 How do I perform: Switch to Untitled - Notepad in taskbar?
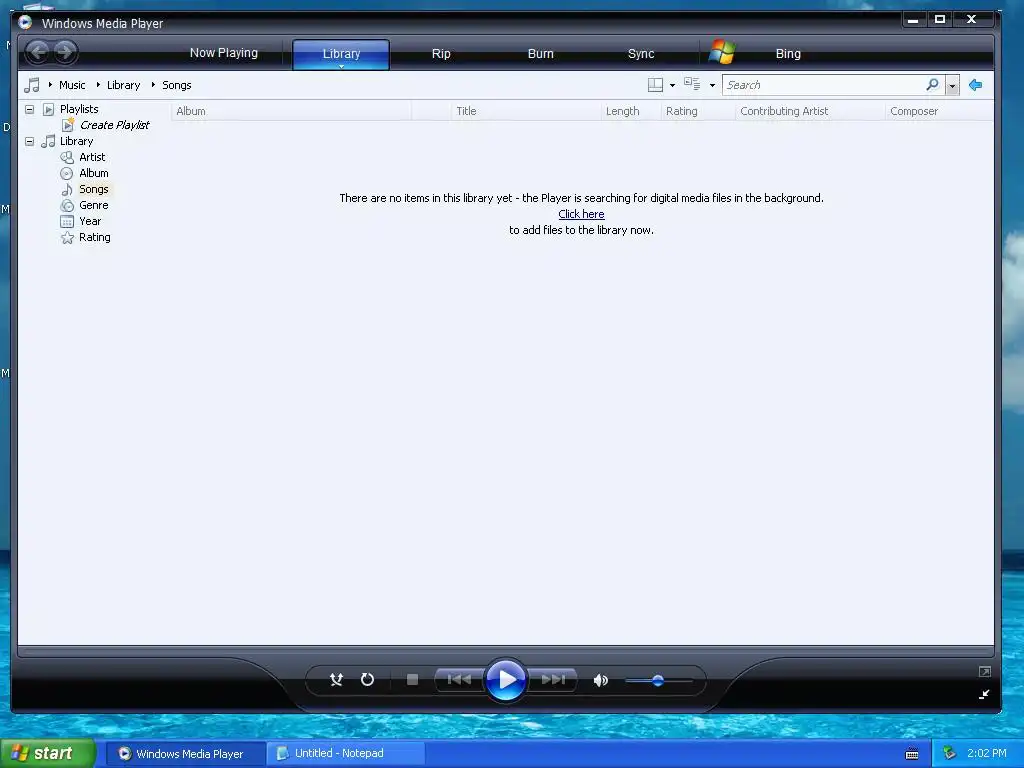(x=346, y=754)
